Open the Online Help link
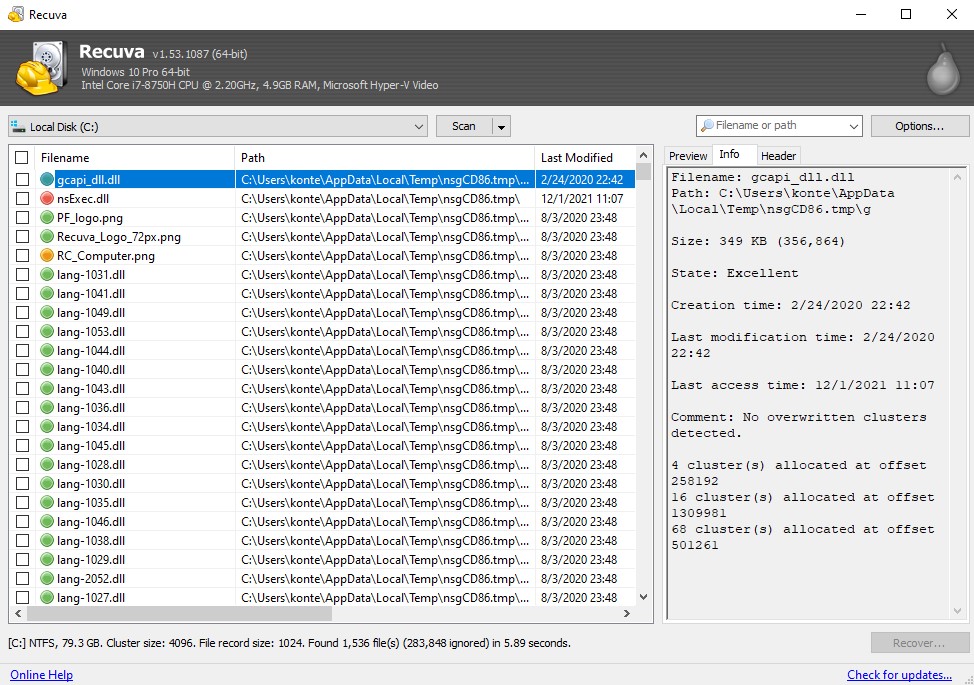This screenshot has height=685, width=974. click(42, 674)
